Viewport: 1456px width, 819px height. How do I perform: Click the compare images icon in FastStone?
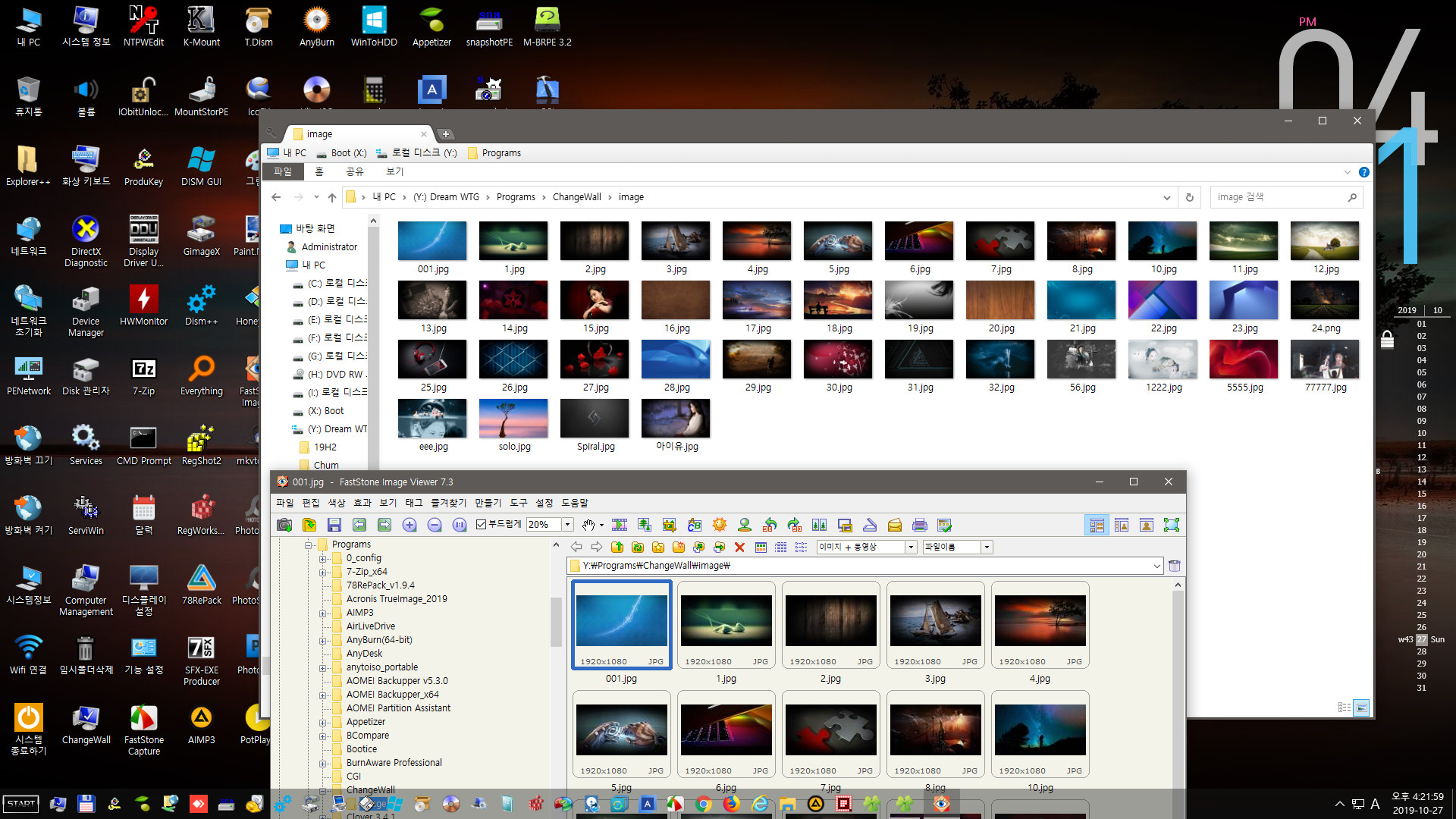(x=820, y=525)
